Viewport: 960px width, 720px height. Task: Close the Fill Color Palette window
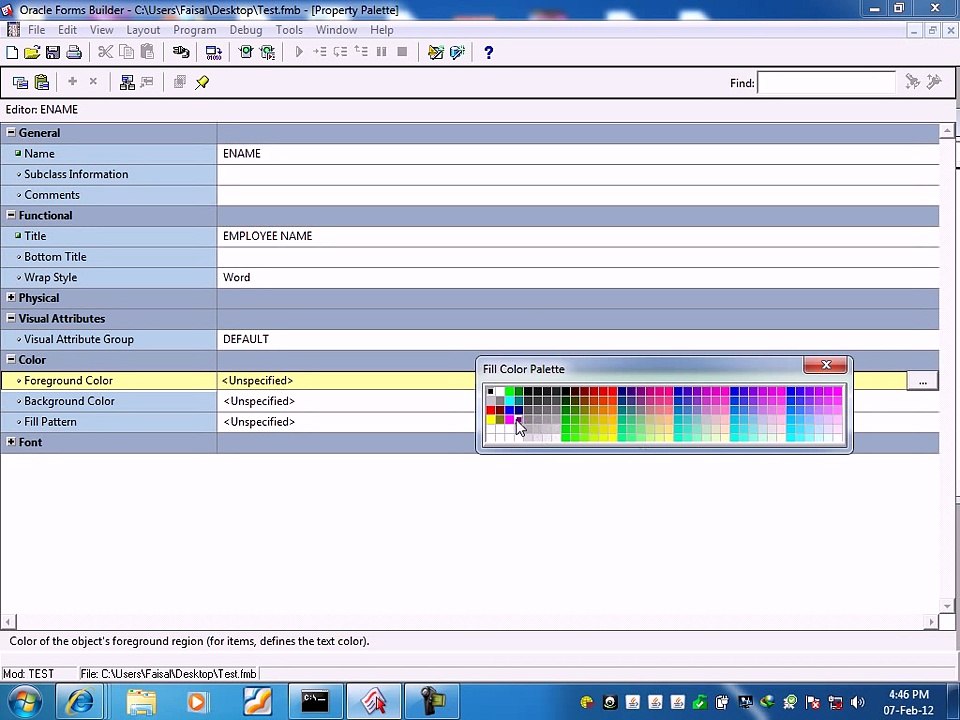click(825, 366)
